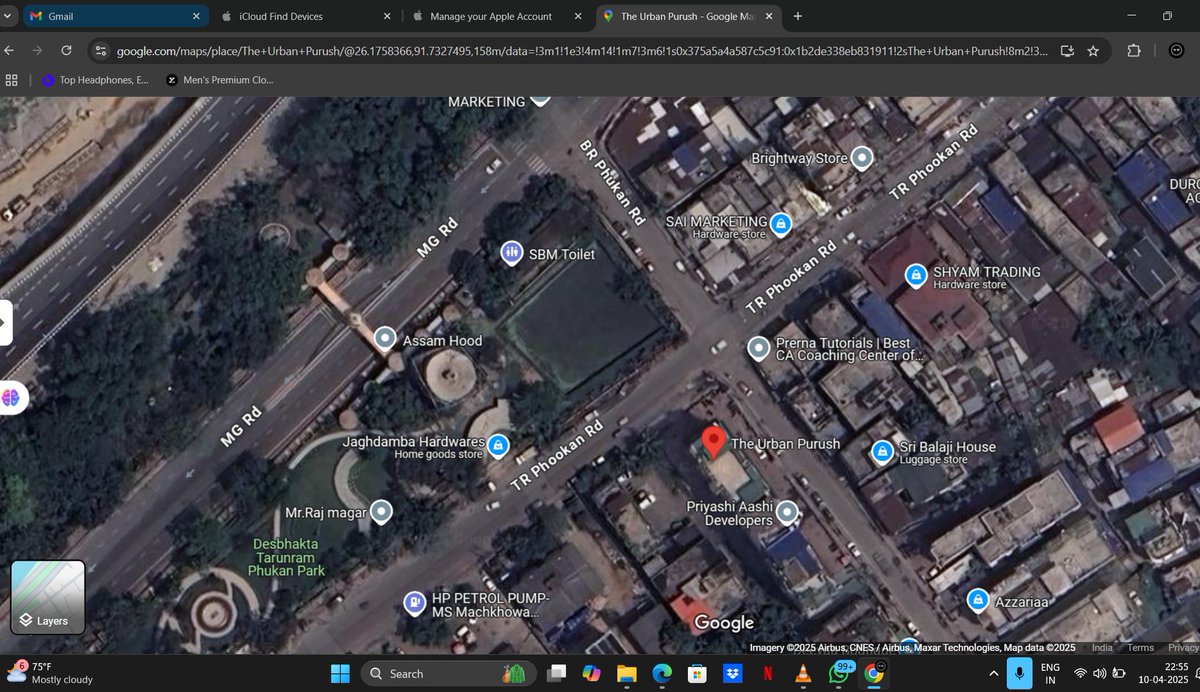Click the floating pink brain extension icon

point(11,397)
